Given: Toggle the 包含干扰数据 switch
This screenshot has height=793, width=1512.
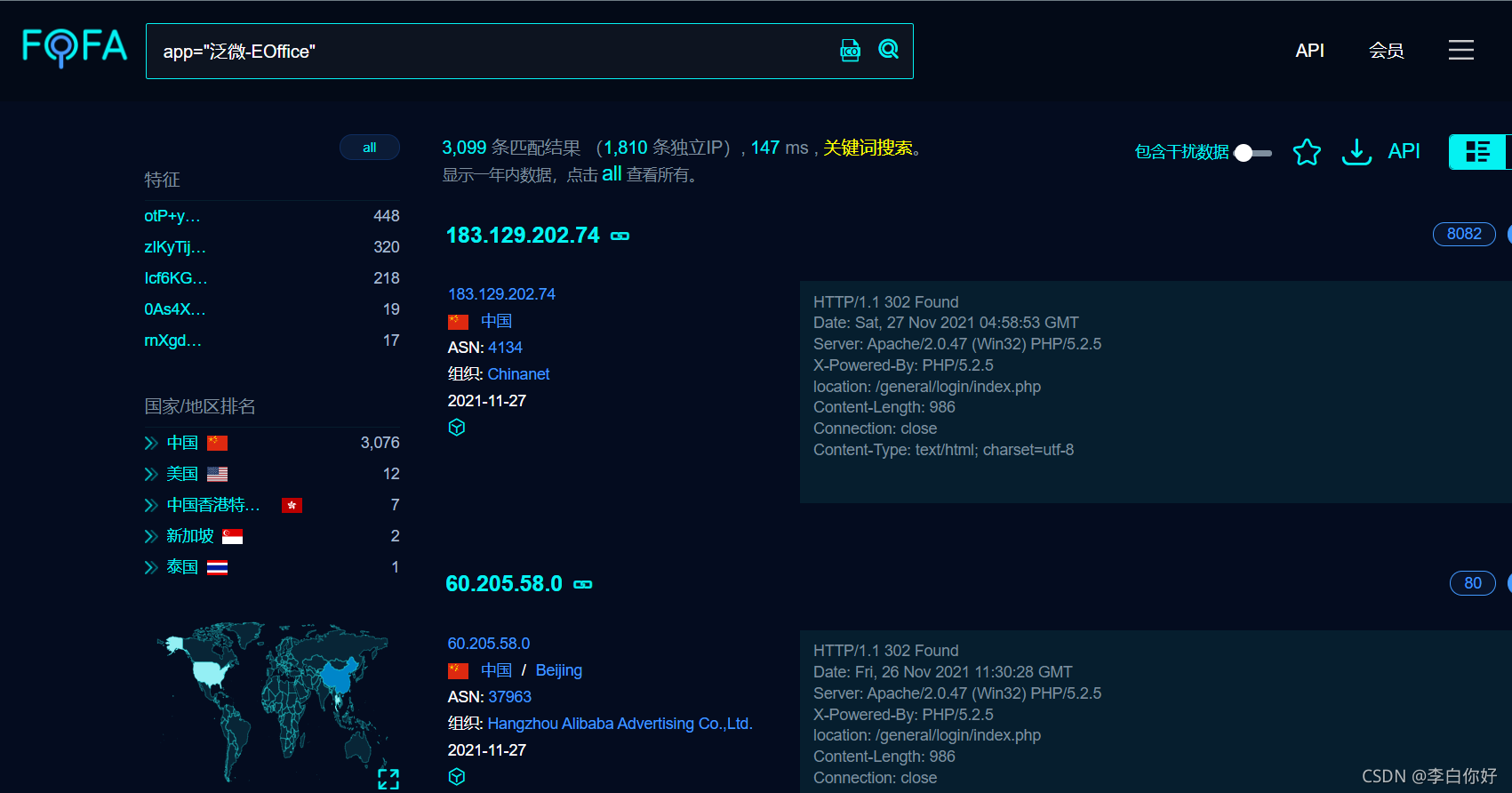Looking at the screenshot, I should [x=1253, y=153].
